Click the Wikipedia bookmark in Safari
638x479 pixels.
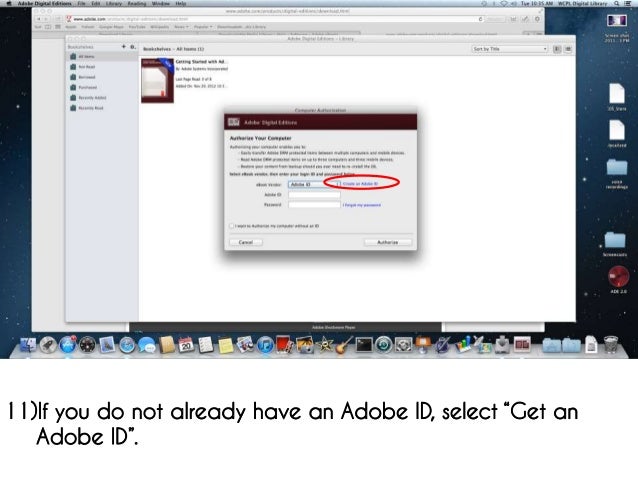160,27
